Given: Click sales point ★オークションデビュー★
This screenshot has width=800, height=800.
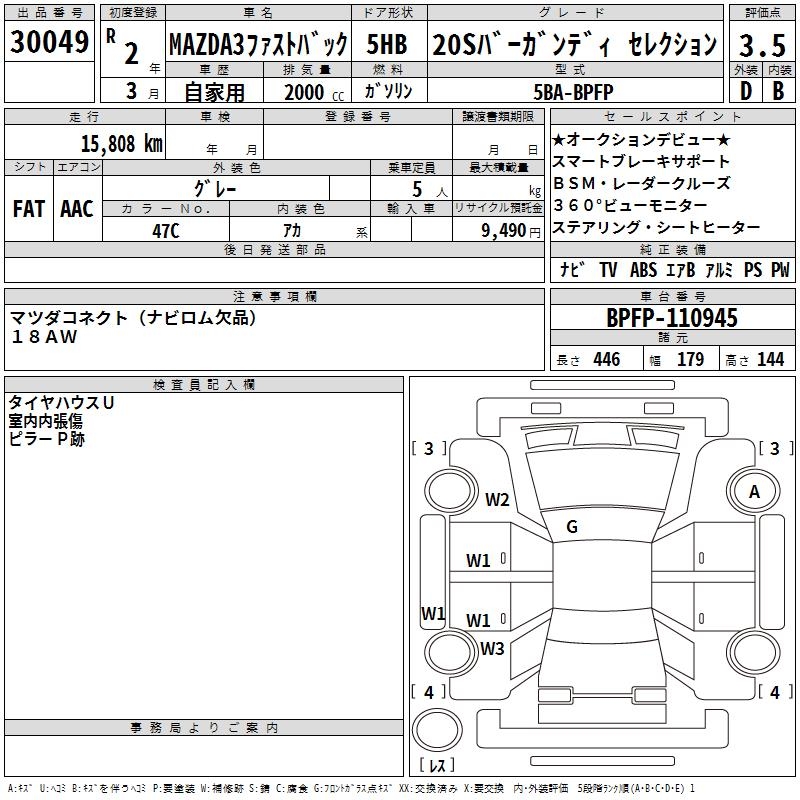Looking at the screenshot, I should point(641,139).
